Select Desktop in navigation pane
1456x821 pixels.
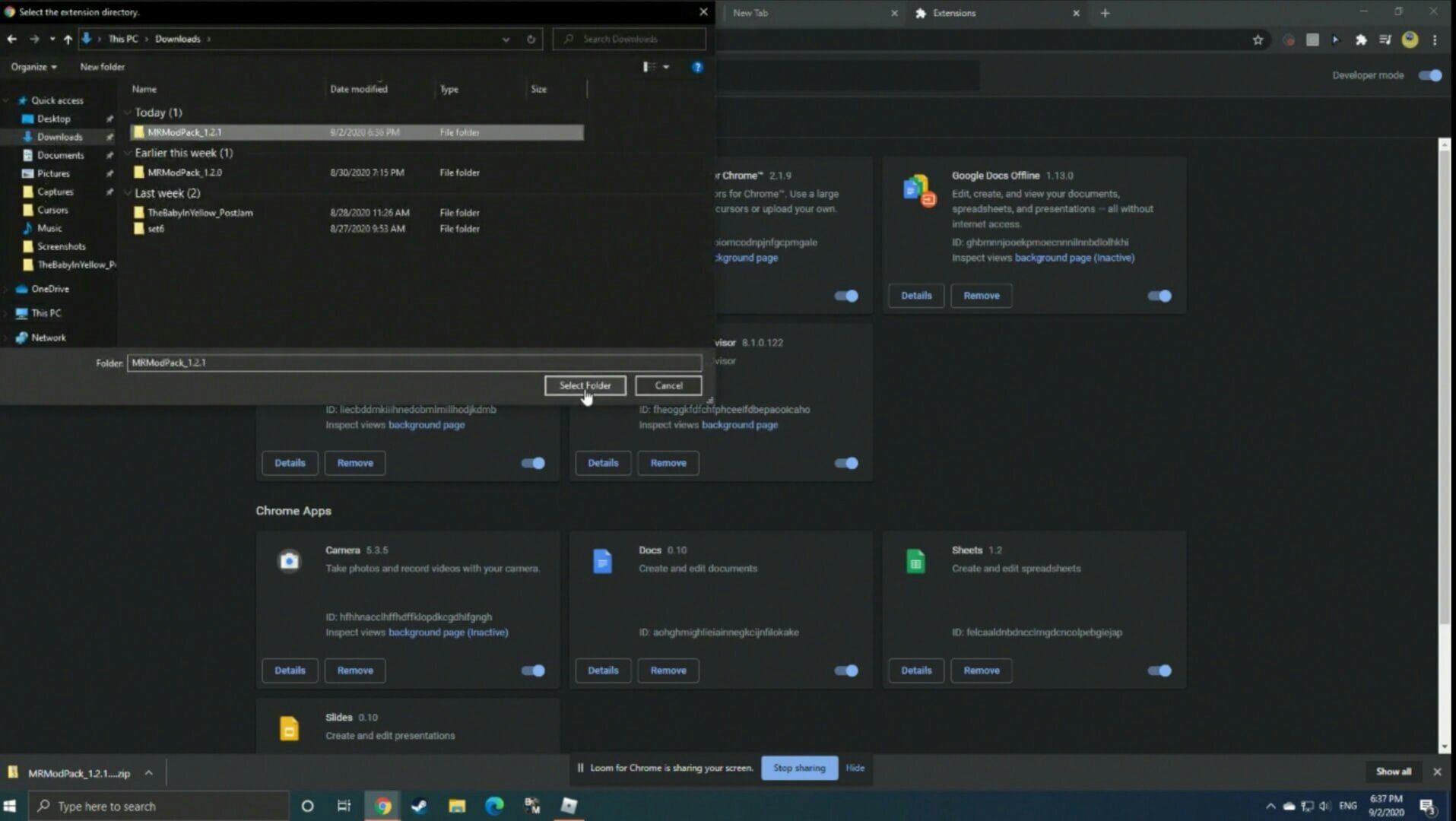pyautogui.click(x=53, y=119)
